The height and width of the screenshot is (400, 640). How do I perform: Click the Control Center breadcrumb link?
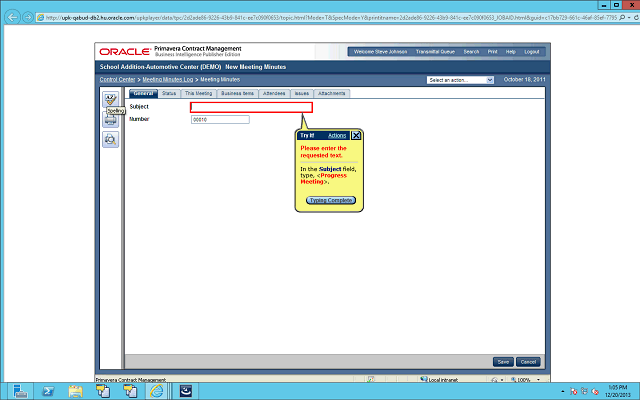[117, 80]
